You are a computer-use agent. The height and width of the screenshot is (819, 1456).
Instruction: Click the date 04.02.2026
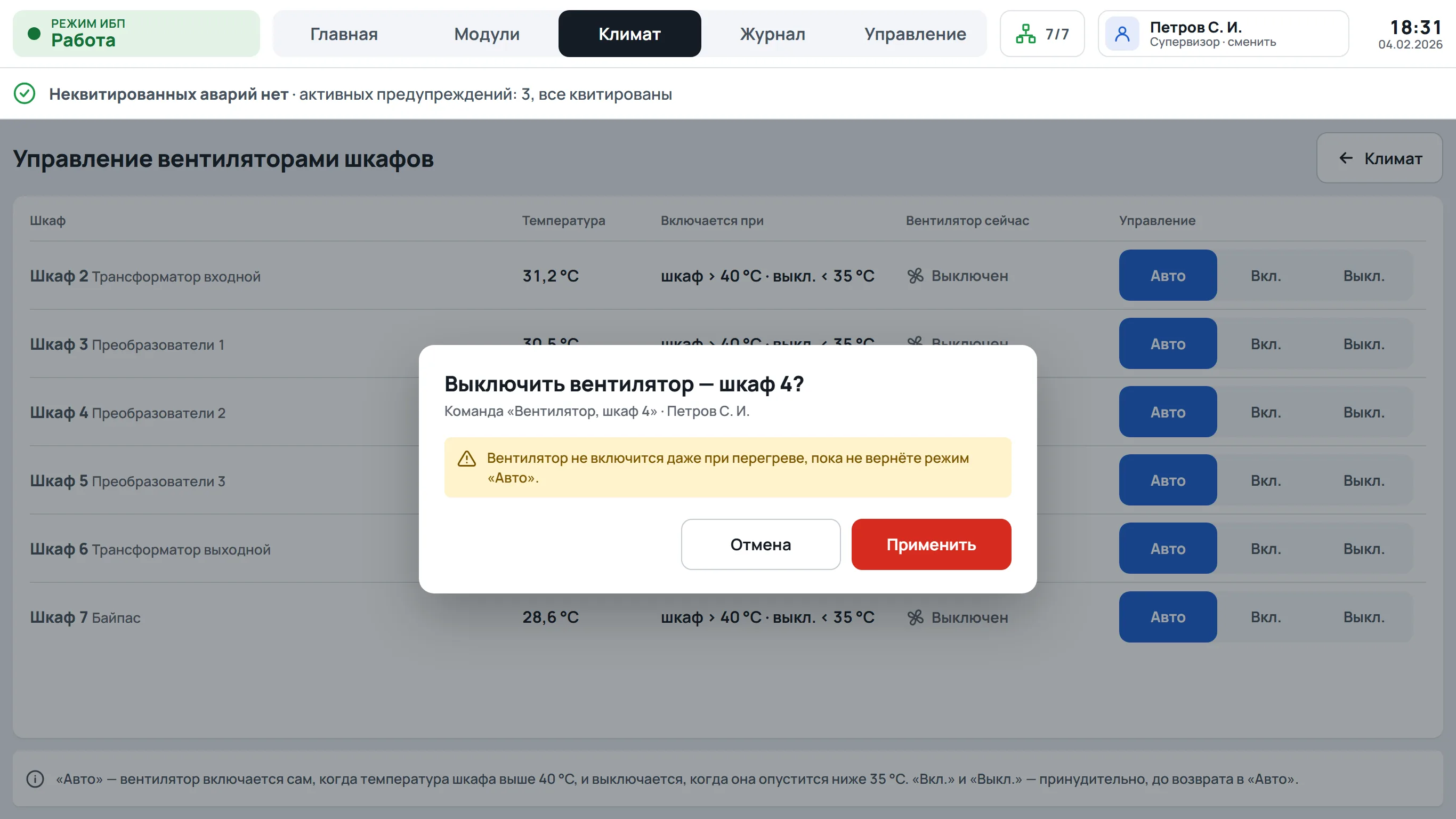1410,44
